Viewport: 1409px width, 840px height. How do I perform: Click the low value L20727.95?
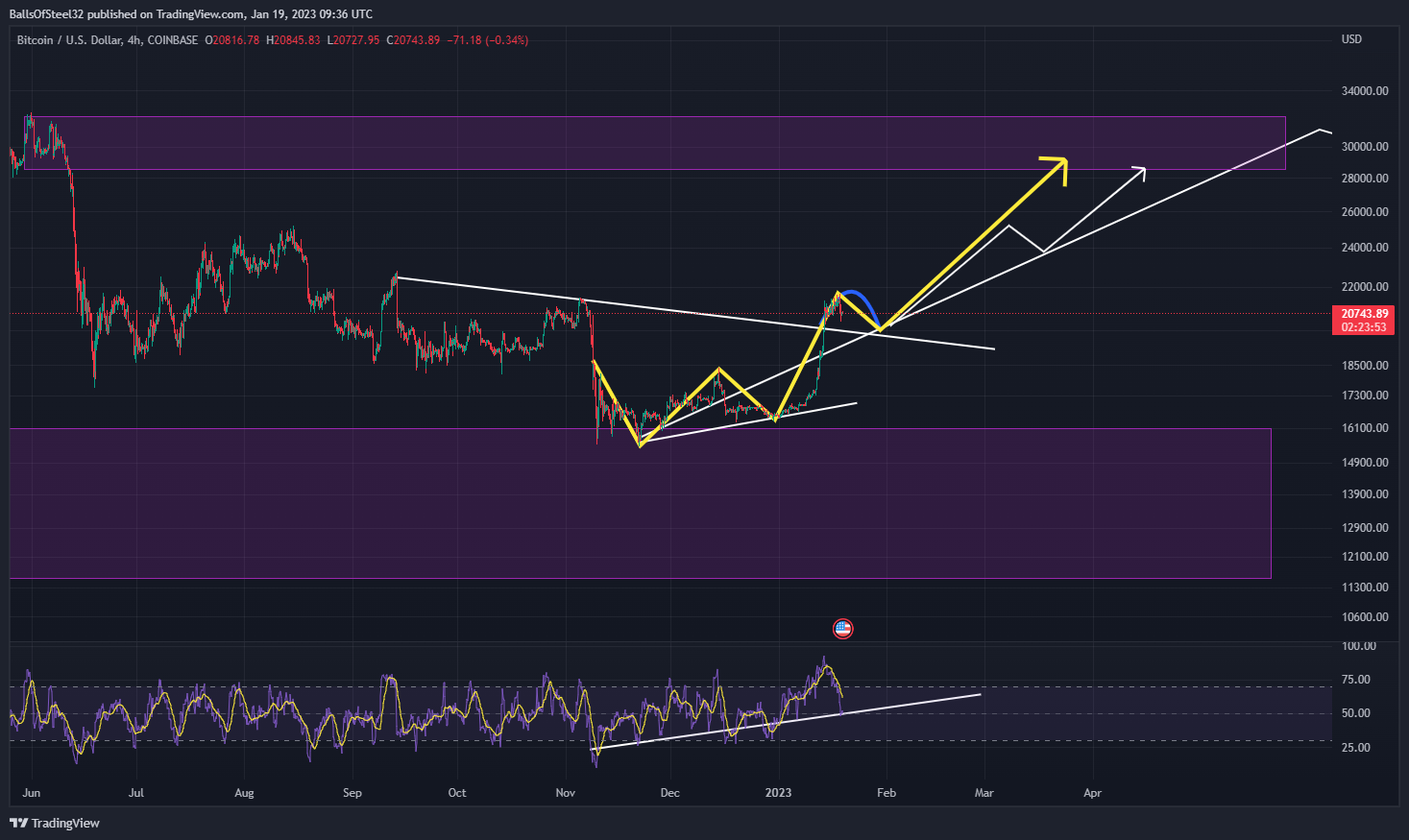click(x=353, y=40)
